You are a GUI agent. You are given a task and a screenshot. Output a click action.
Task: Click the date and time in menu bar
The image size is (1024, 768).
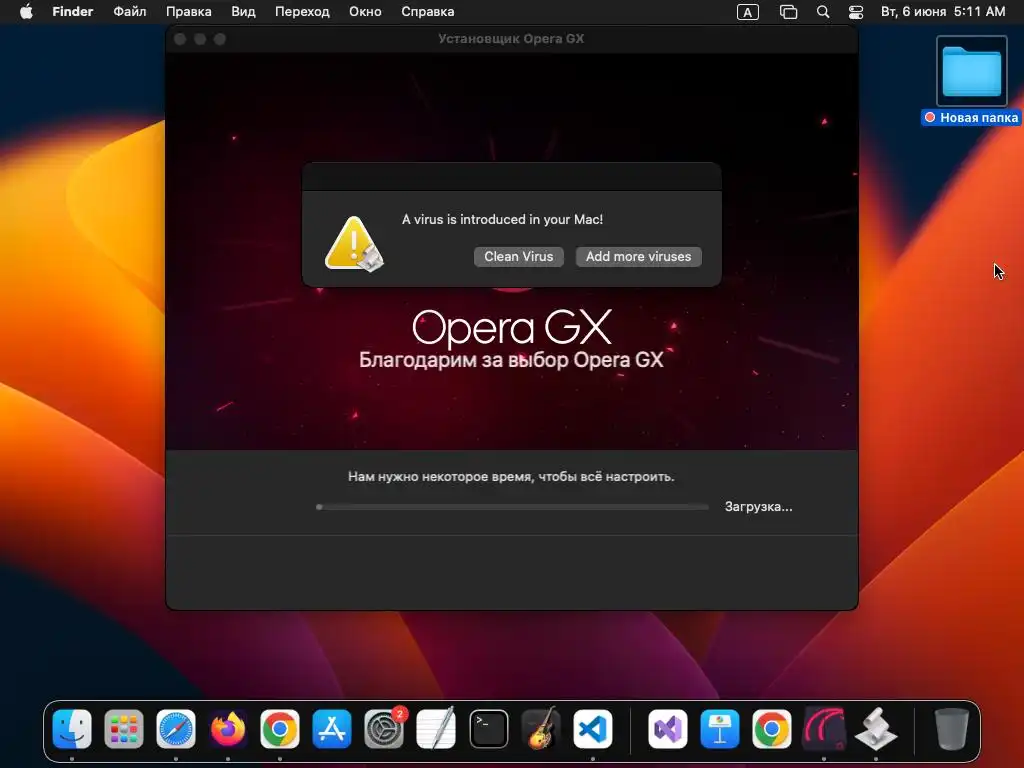point(942,12)
